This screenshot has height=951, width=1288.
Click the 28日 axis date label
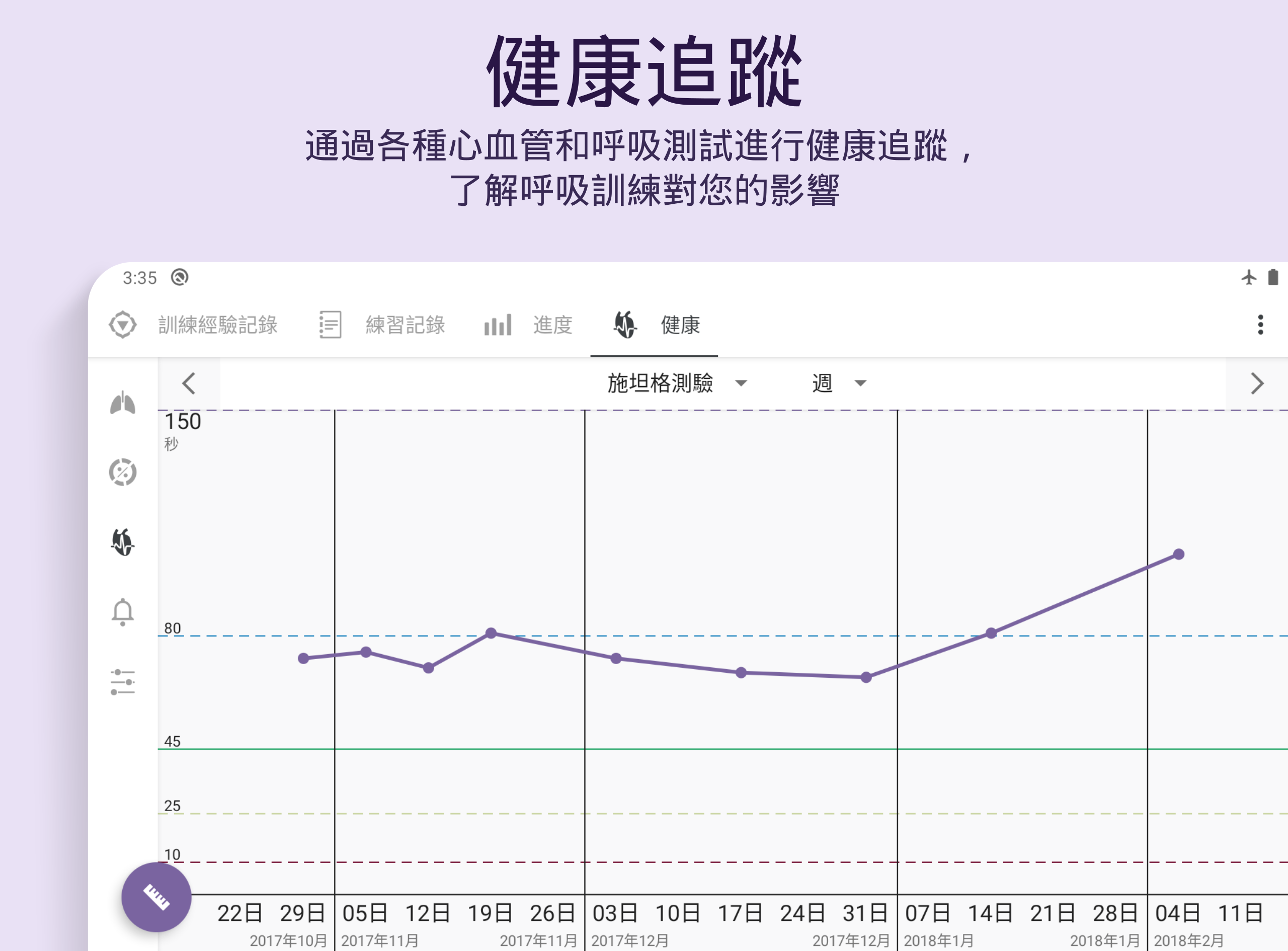coord(1115,914)
